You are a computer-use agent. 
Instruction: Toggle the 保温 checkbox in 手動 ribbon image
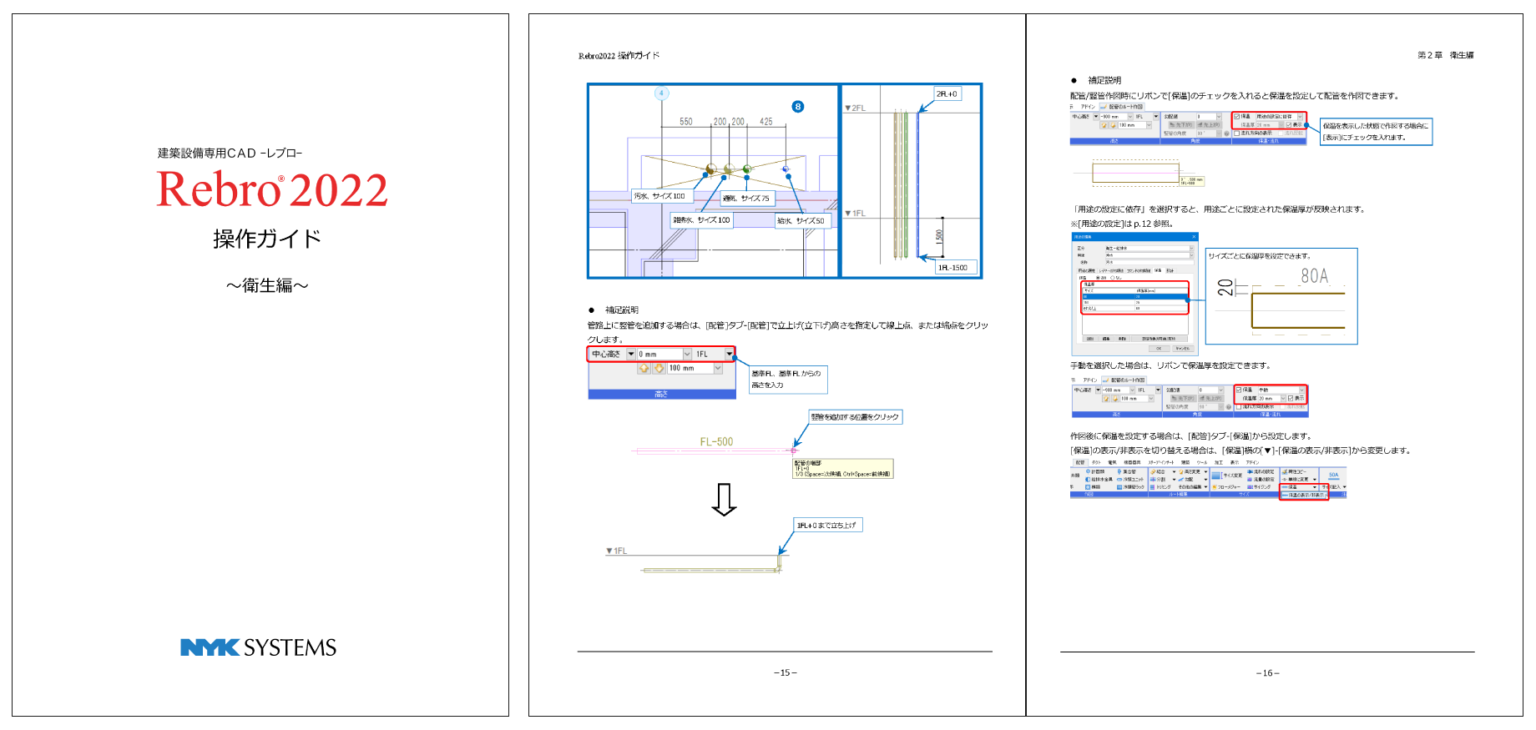point(1237,390)
